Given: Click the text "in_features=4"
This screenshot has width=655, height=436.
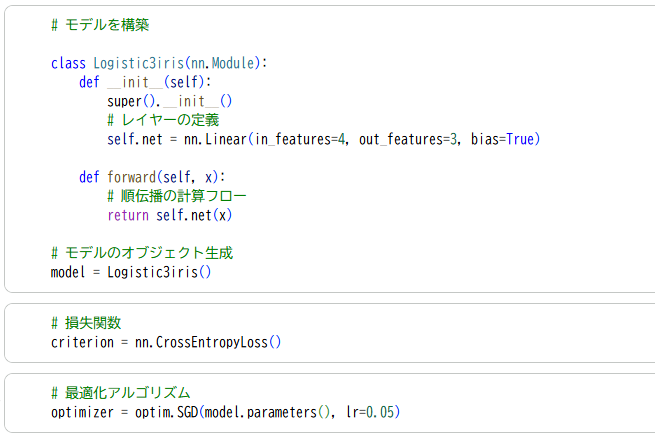Looking at the screenshot, I should [300, 139].
